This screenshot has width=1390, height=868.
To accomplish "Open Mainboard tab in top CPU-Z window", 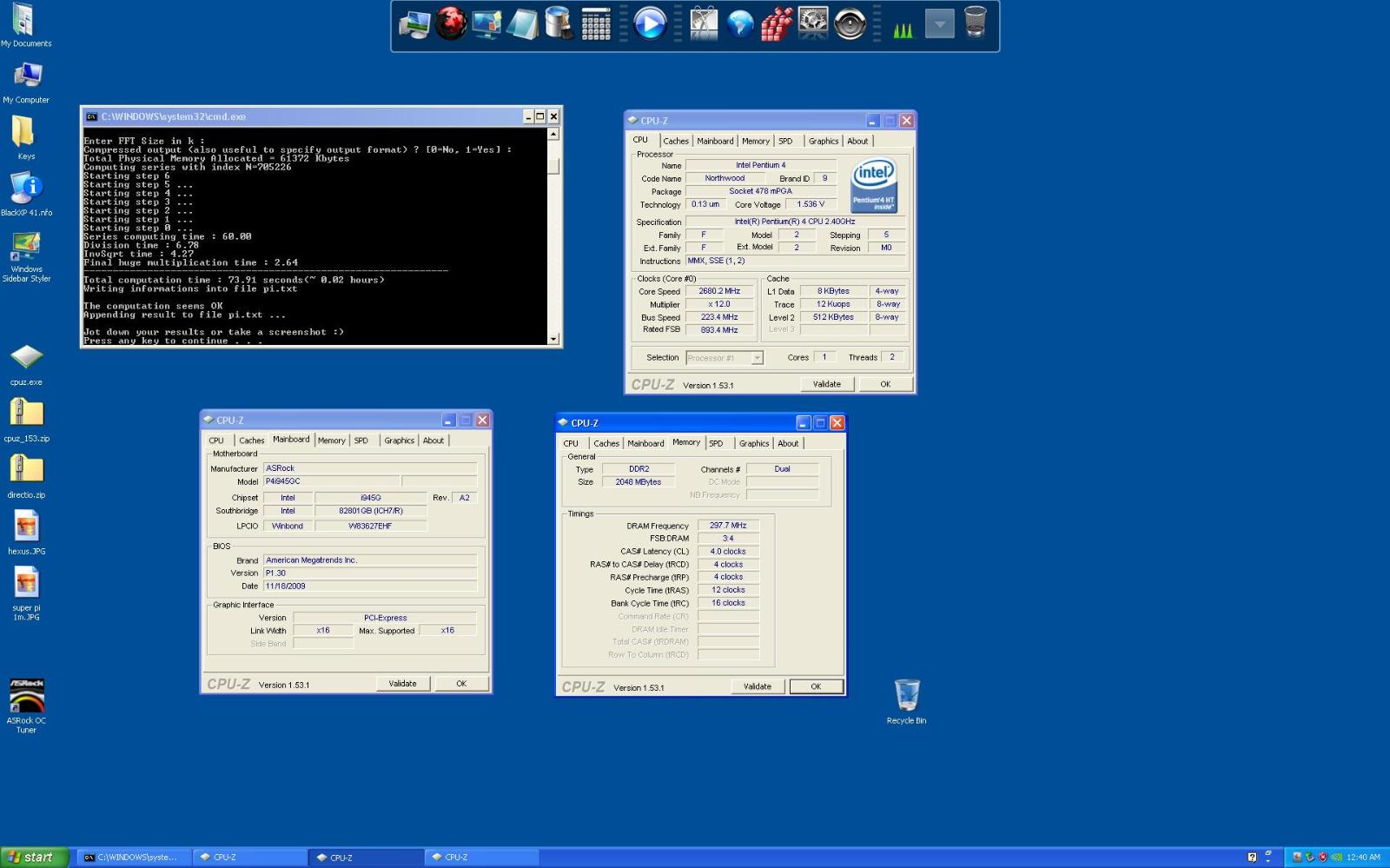I will (x=715, y=141).
